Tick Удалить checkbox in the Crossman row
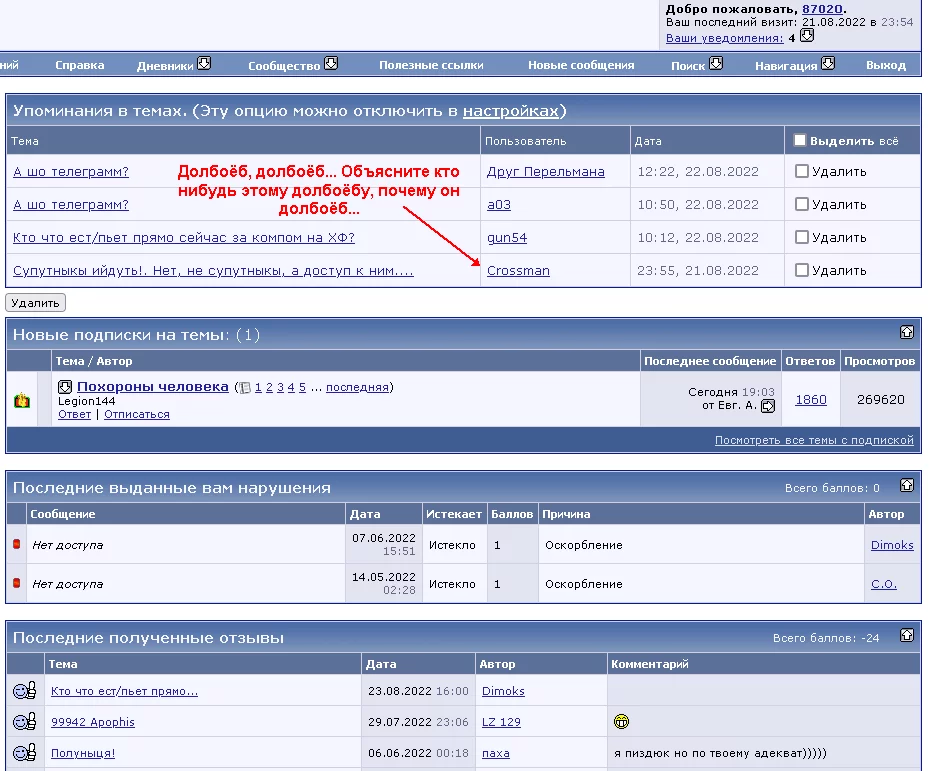This screenshot has height=771, width=934. [x=801, y=270]
